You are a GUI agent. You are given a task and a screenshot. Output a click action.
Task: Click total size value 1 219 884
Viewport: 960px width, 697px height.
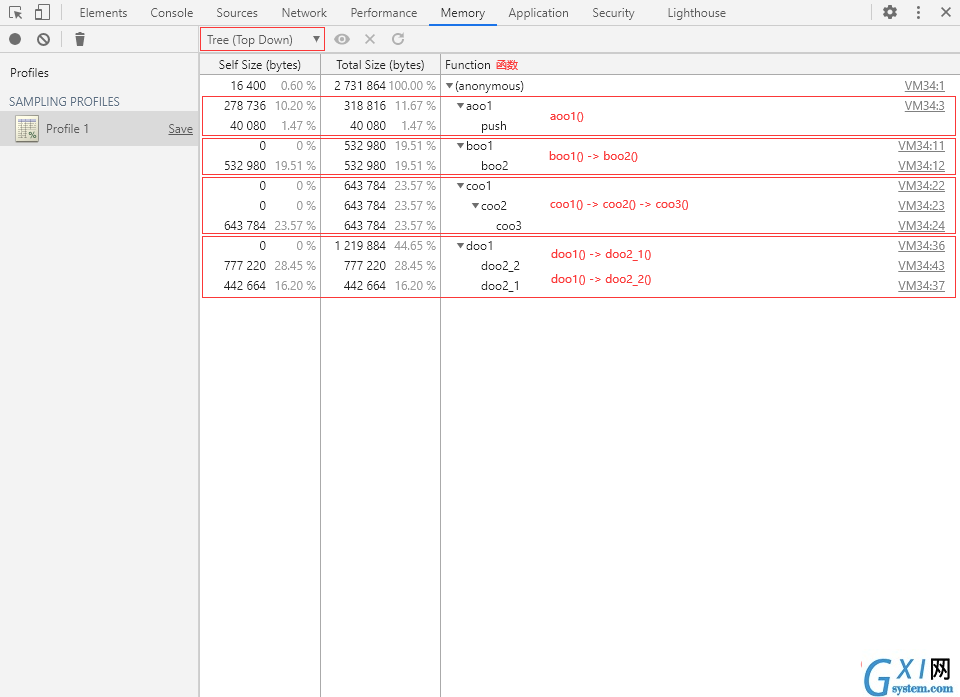tap(360, 246)
